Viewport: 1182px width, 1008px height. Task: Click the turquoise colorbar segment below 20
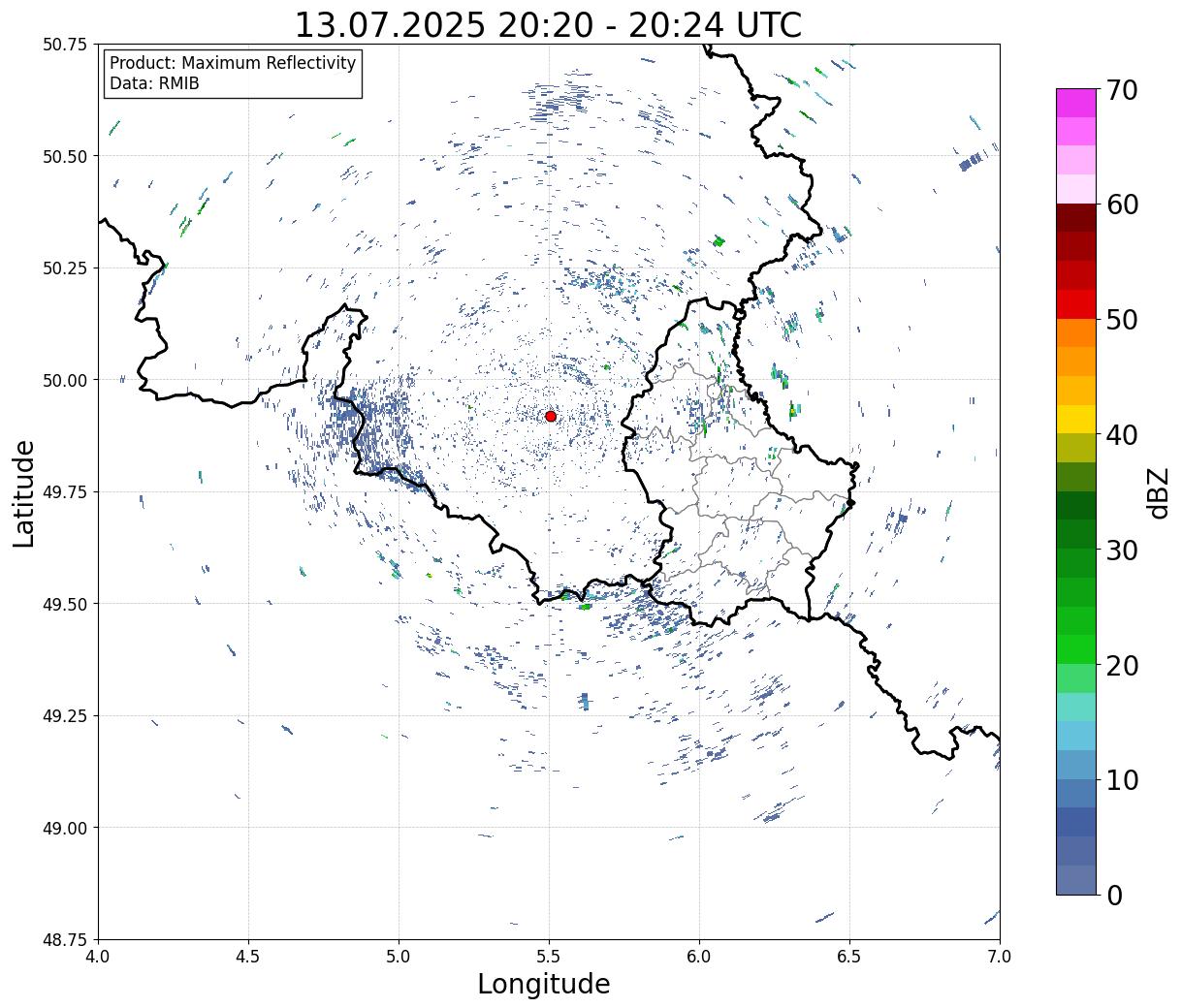(1076, 707)
